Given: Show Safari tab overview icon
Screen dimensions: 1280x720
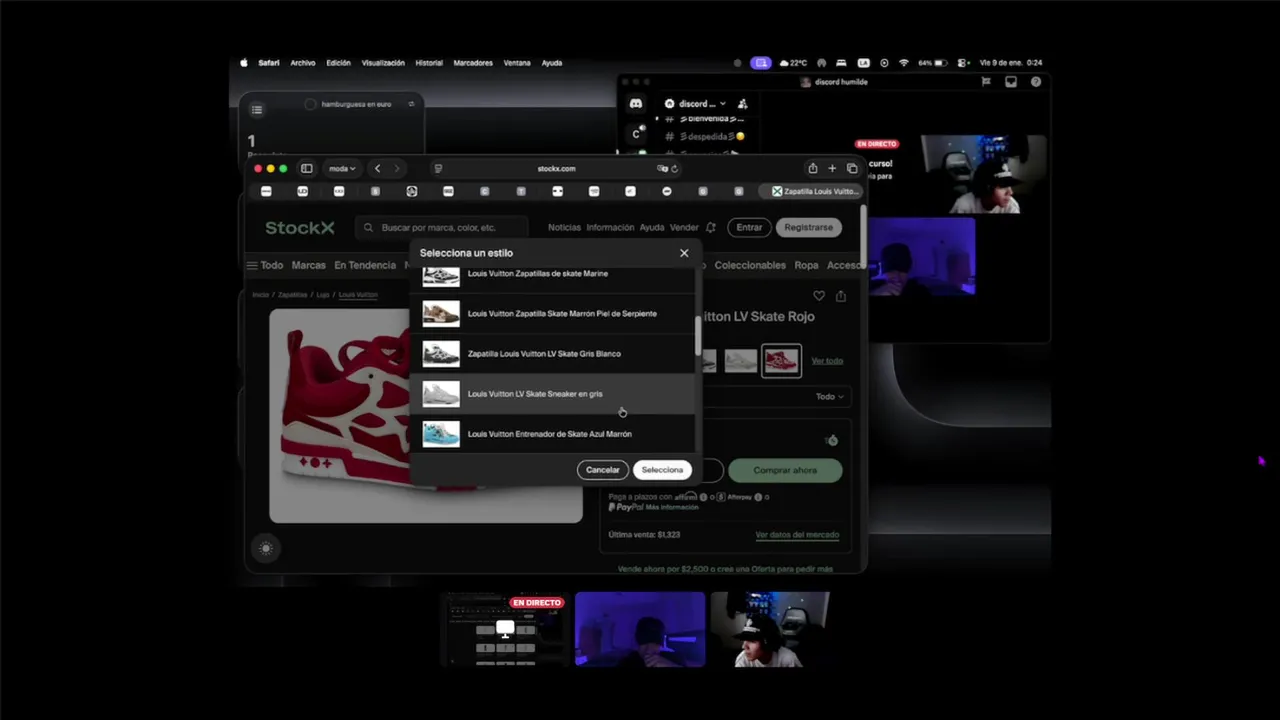Looking at the screenshot, I should (x=852, y=169).
